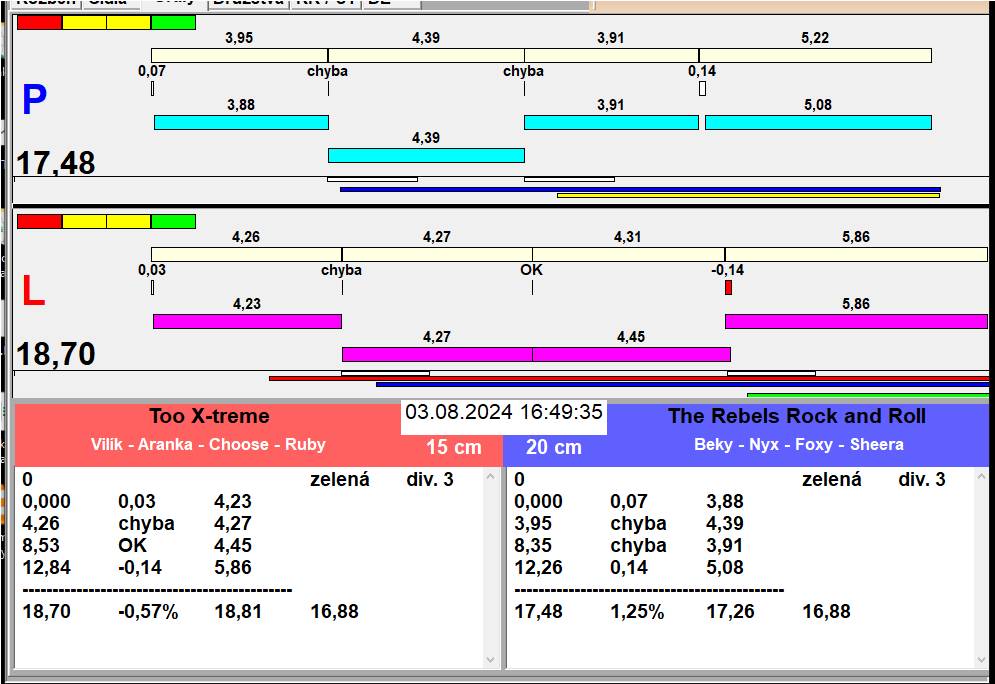Open the Družstva tab
This screenshot has height=684, width=995.
click(x=247, y=3)
